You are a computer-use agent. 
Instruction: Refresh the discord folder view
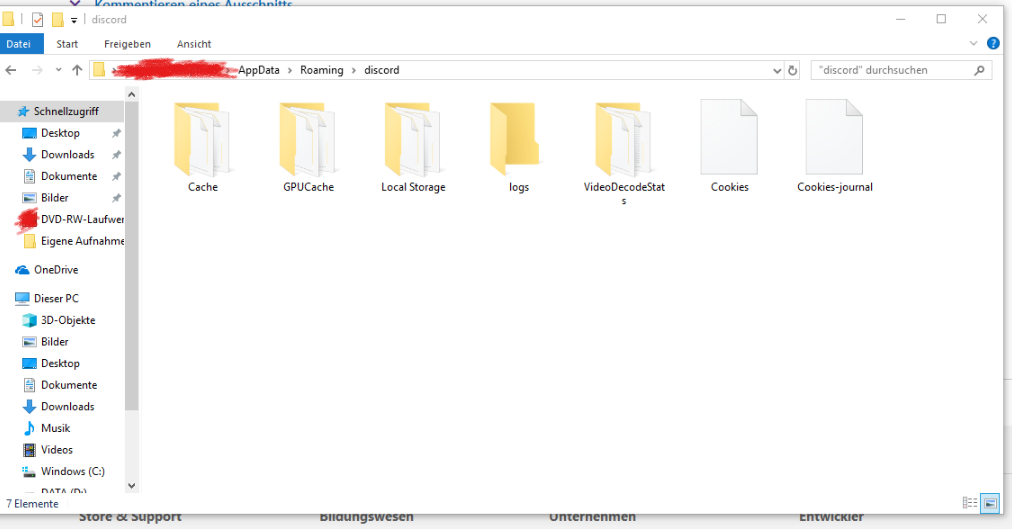[x=793, y=70]
